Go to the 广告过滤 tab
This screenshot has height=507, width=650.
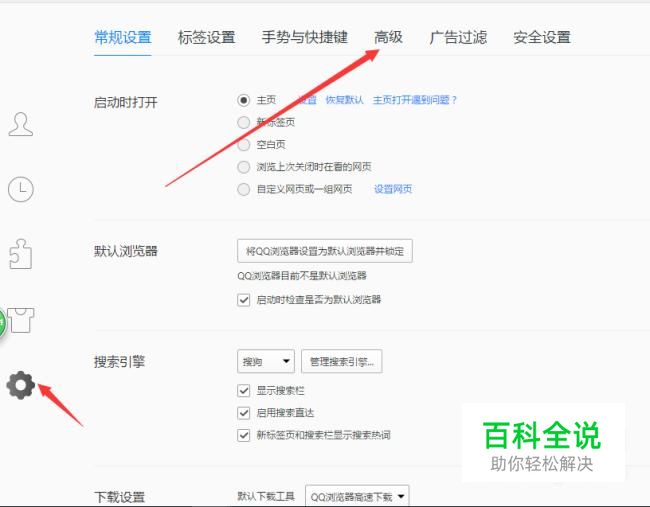[x=458, y=37]
